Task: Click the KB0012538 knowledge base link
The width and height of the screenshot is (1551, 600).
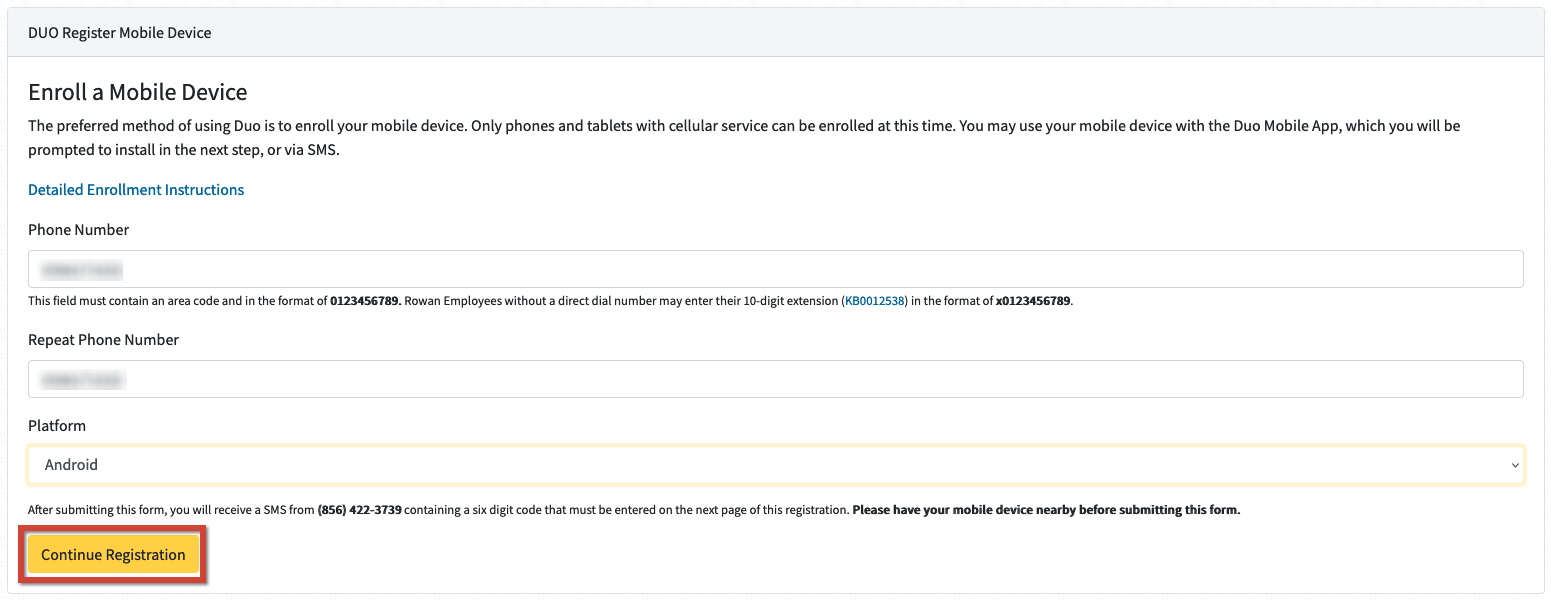Action: click(x=875, y=301)
